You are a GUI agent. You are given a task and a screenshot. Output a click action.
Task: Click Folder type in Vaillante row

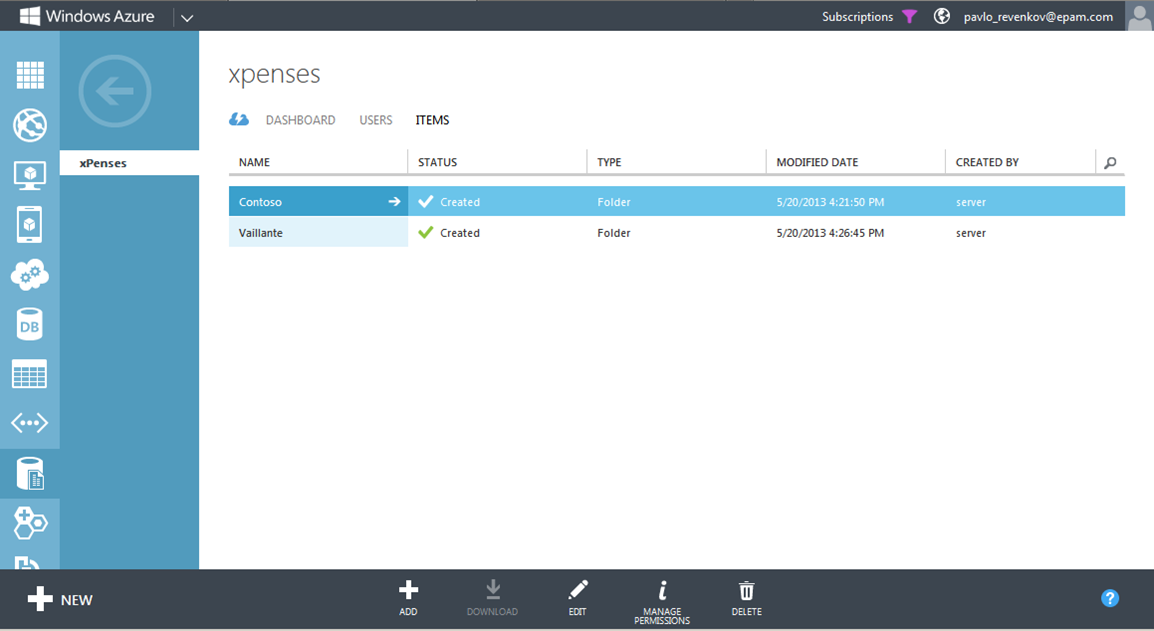click(614, 233)
